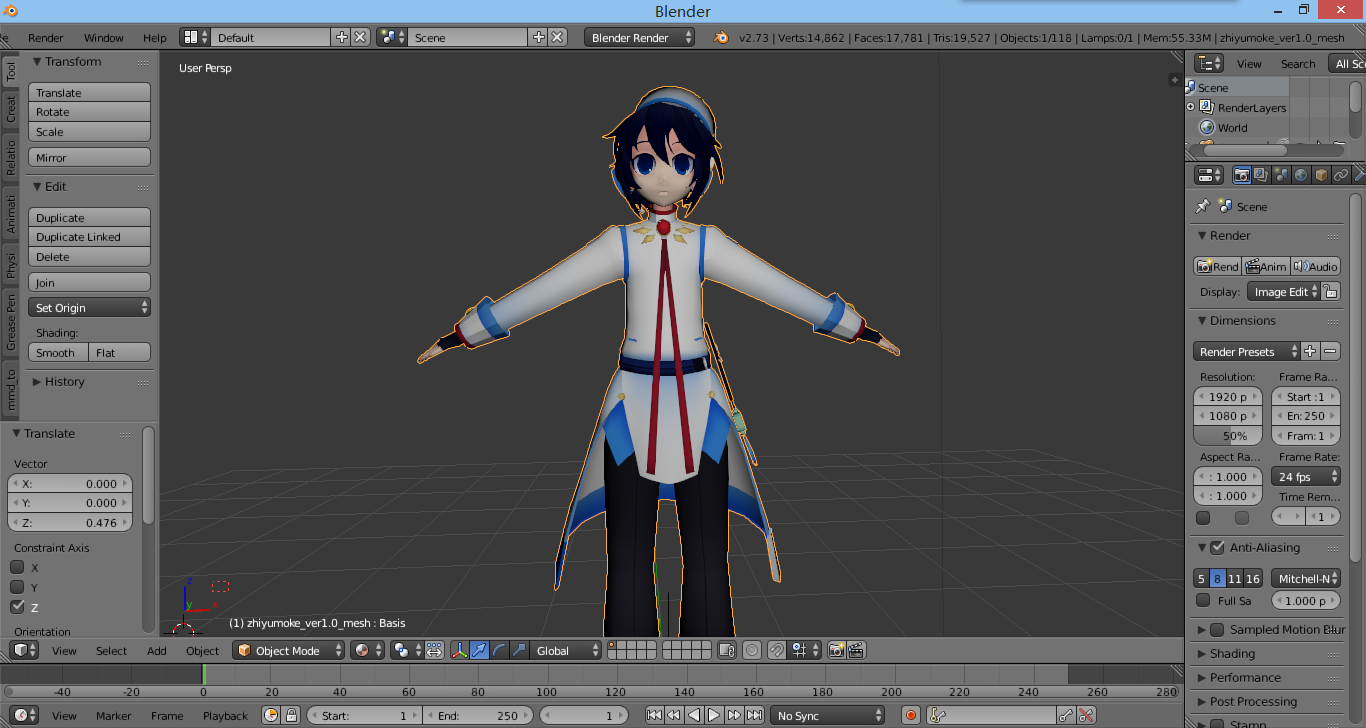Play the animation in reverse
Image resolution: width=1366 pixels, height=728 pixels.
694,715
